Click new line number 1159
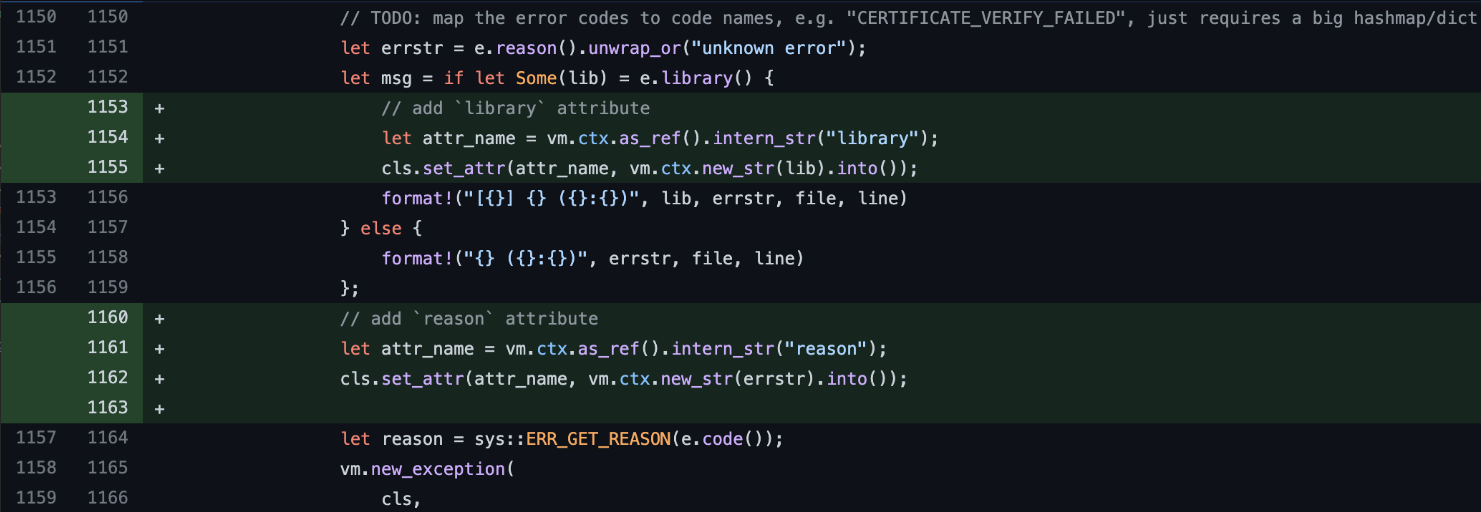The height and width of the screenshot is (512, 1481). pos(108,287)
